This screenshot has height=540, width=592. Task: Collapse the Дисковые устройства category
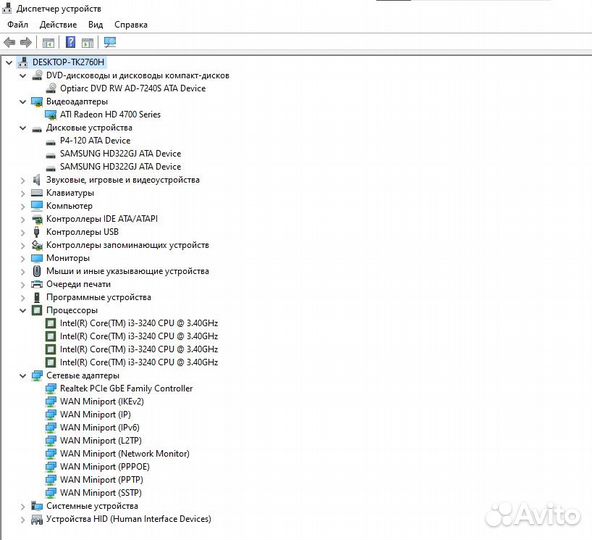pos(23,128)
